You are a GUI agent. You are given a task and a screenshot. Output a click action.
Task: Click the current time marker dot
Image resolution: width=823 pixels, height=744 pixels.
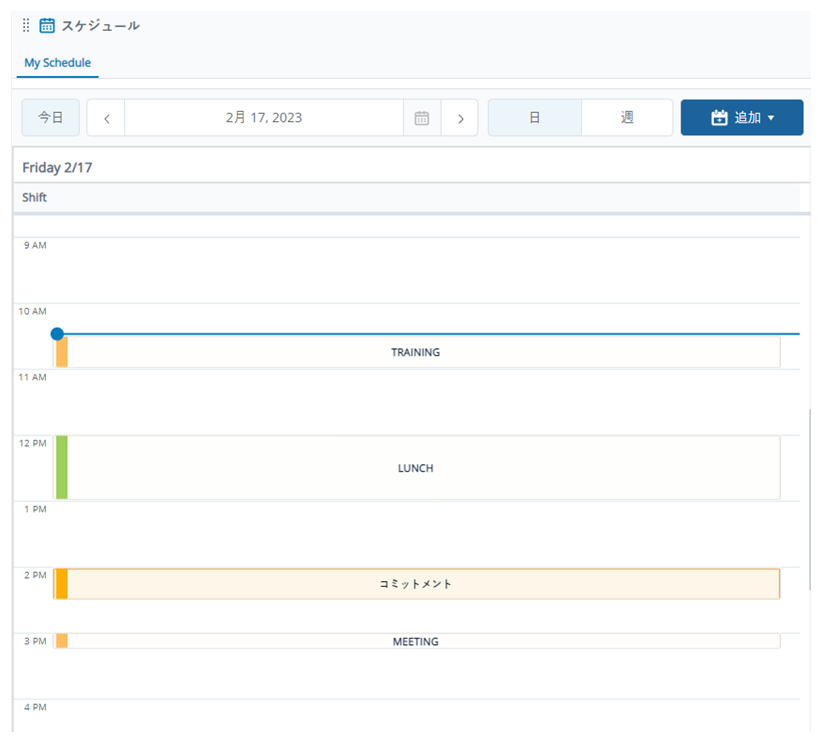pyautogui.click(x=57, y=333)
